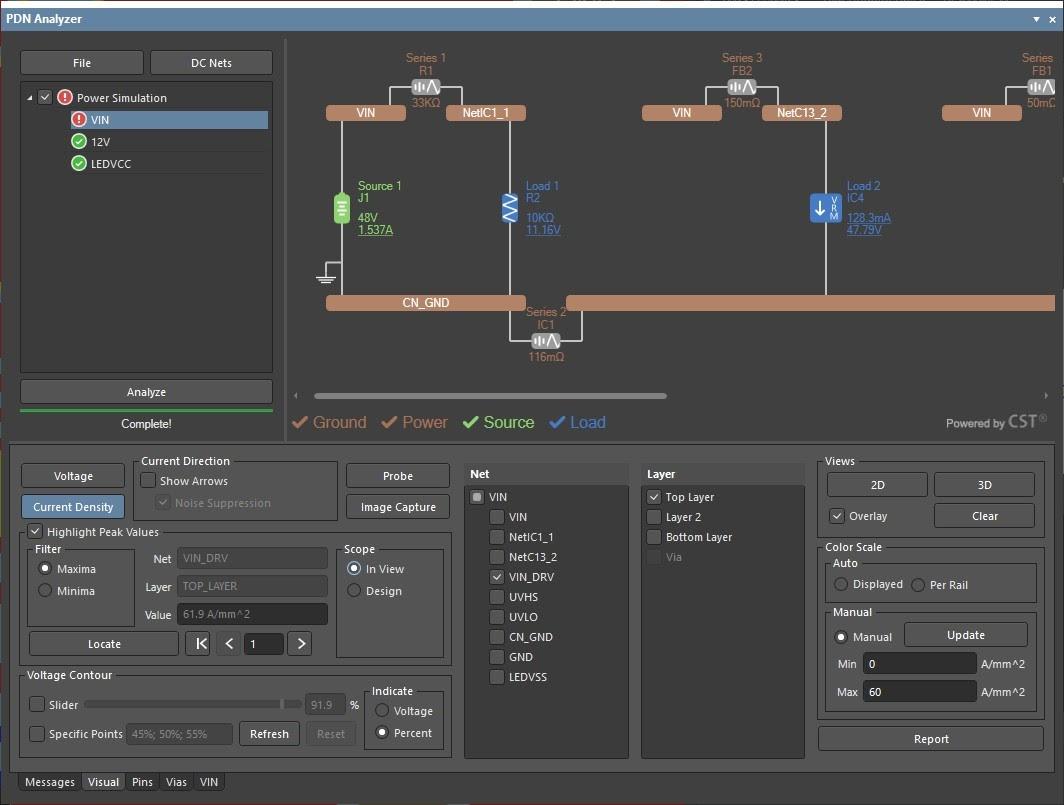This screenshot has width=1064, height=805.
Task: Switch to Voltage display mode
Action: tap(73, 476)
